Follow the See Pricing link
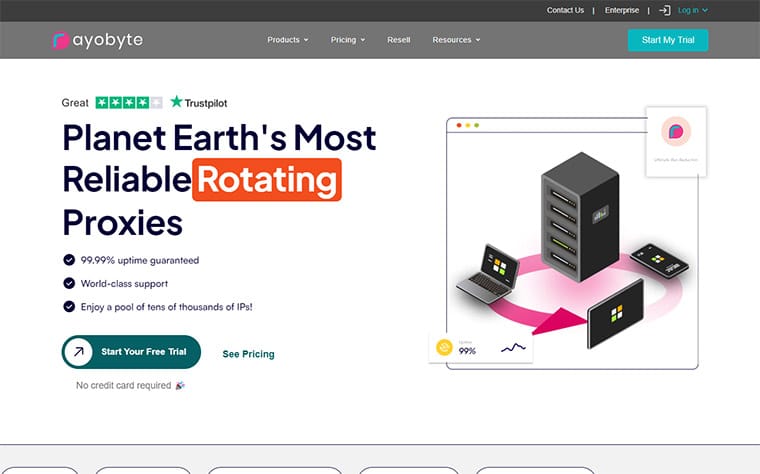760x474 pixels. click(x=248, y=354)
